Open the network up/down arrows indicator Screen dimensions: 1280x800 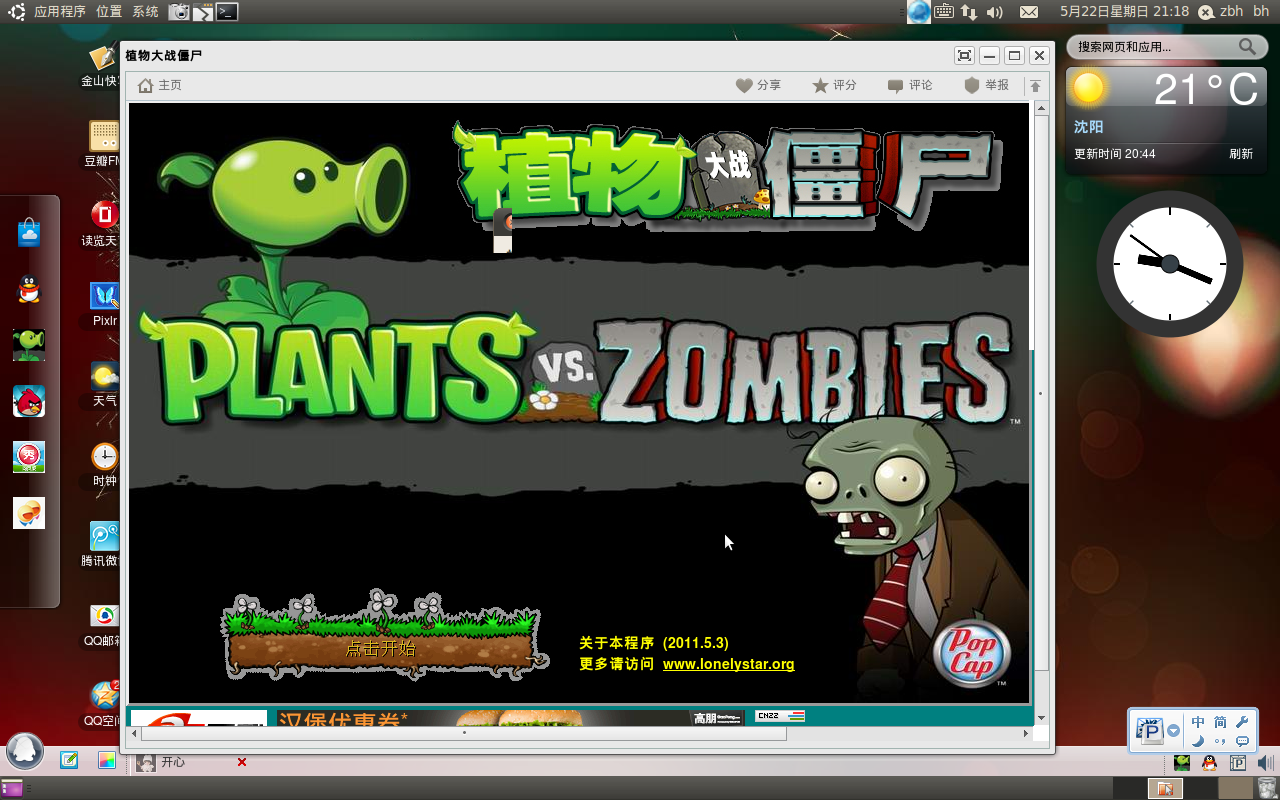[969, 12]
